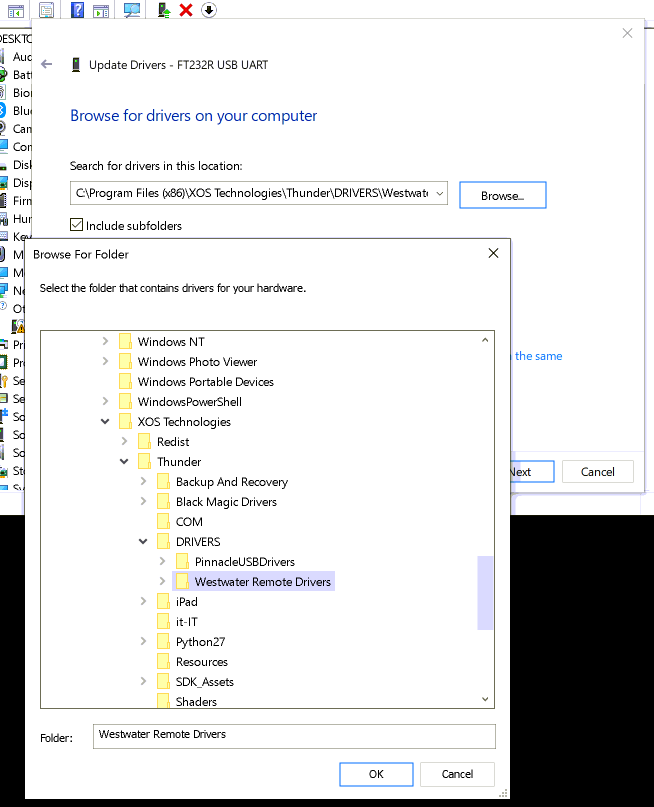Screen dimensions: 654x807
Task: Collapse the XOS Technologies folder
Action: (x=106, y=422)
